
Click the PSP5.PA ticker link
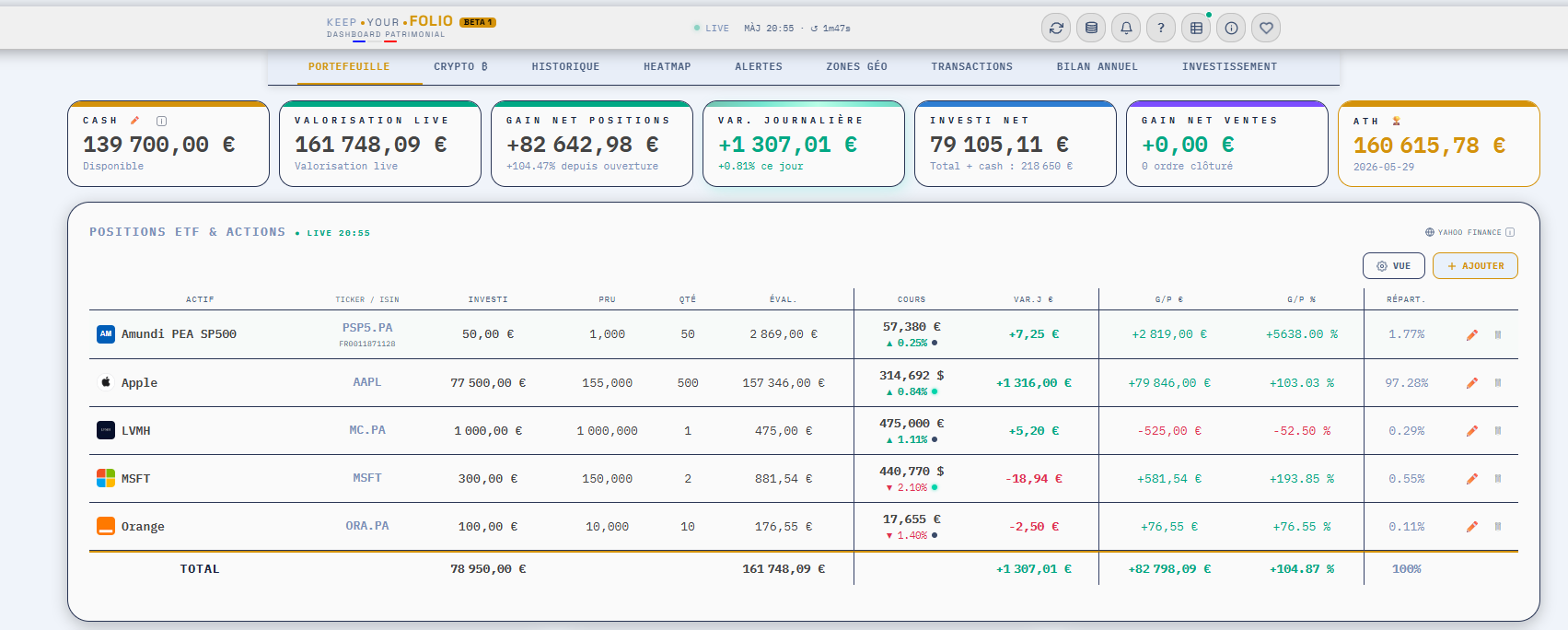point(367,328)
